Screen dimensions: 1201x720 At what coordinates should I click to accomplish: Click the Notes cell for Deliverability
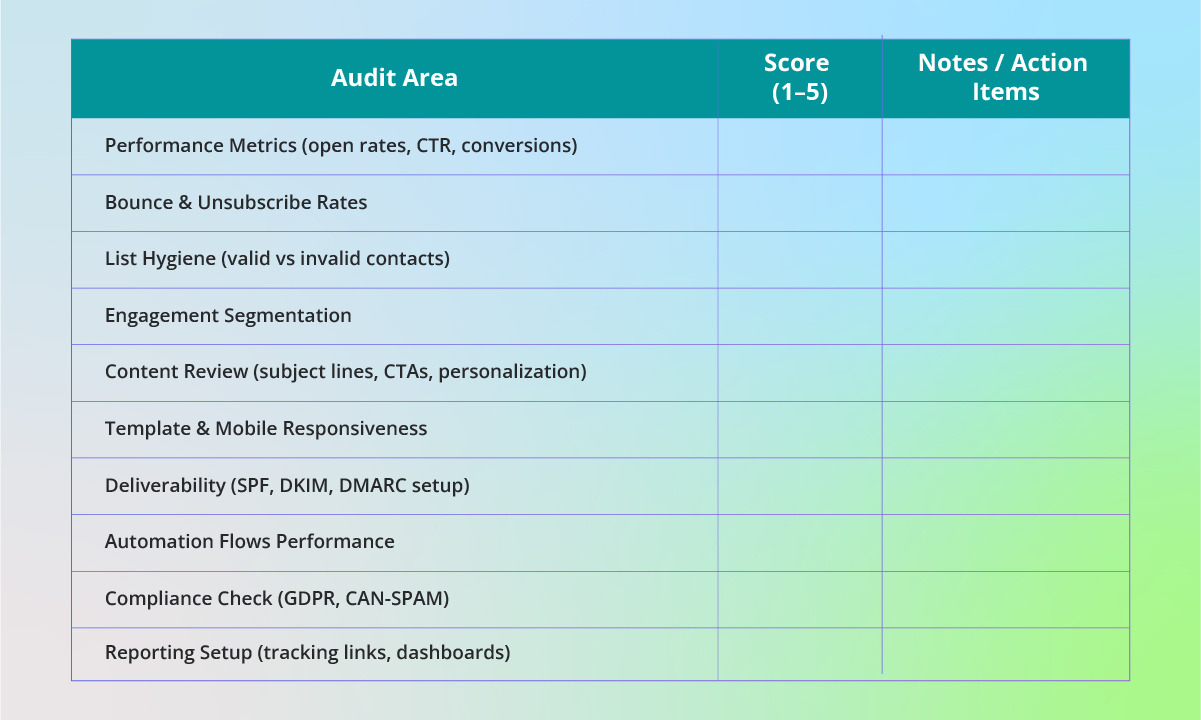[1006, 486]
